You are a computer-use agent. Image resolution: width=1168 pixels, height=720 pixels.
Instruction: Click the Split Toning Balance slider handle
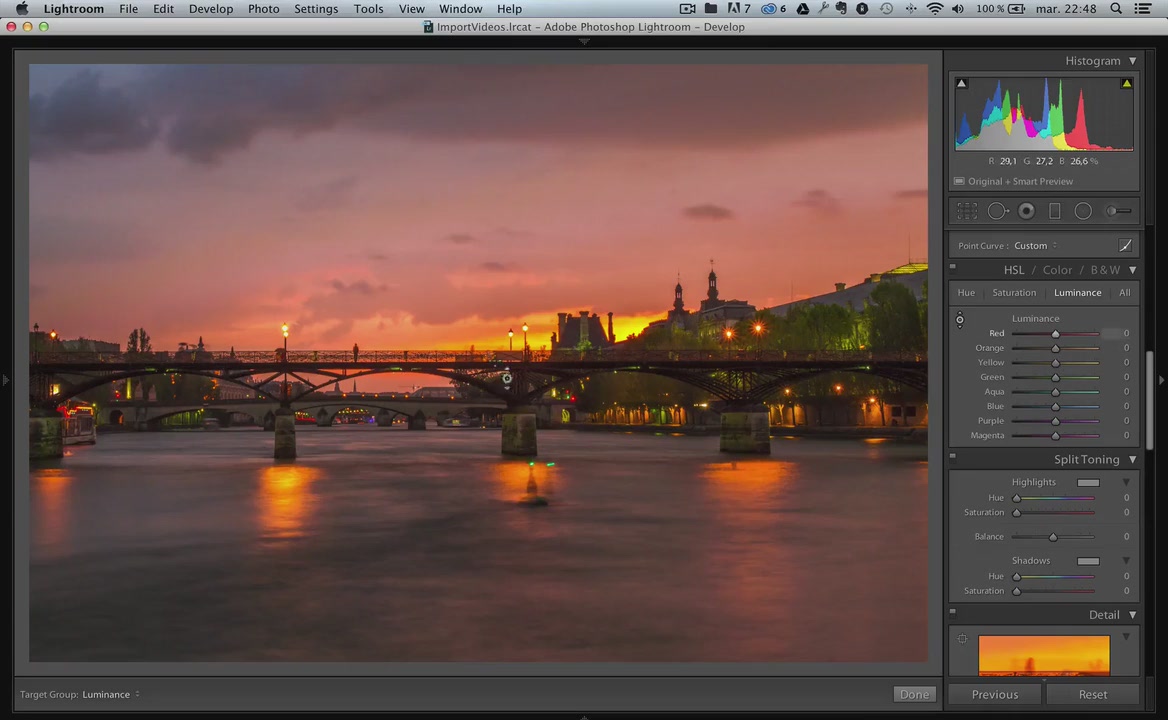point(1053,538)
